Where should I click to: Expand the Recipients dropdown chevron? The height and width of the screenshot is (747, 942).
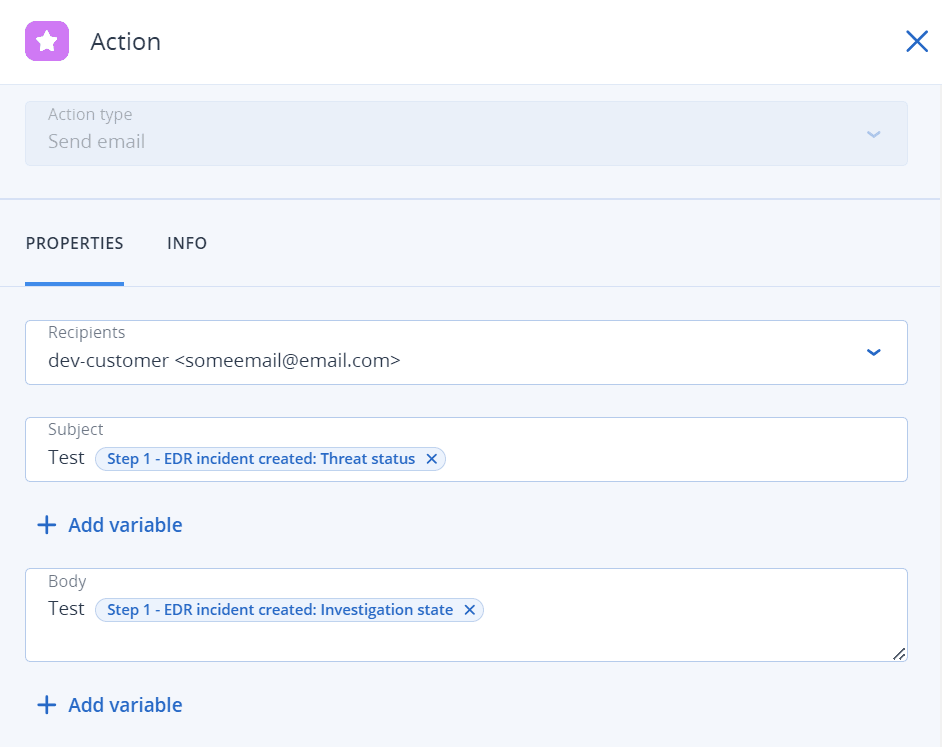click(x=873, y=352)
